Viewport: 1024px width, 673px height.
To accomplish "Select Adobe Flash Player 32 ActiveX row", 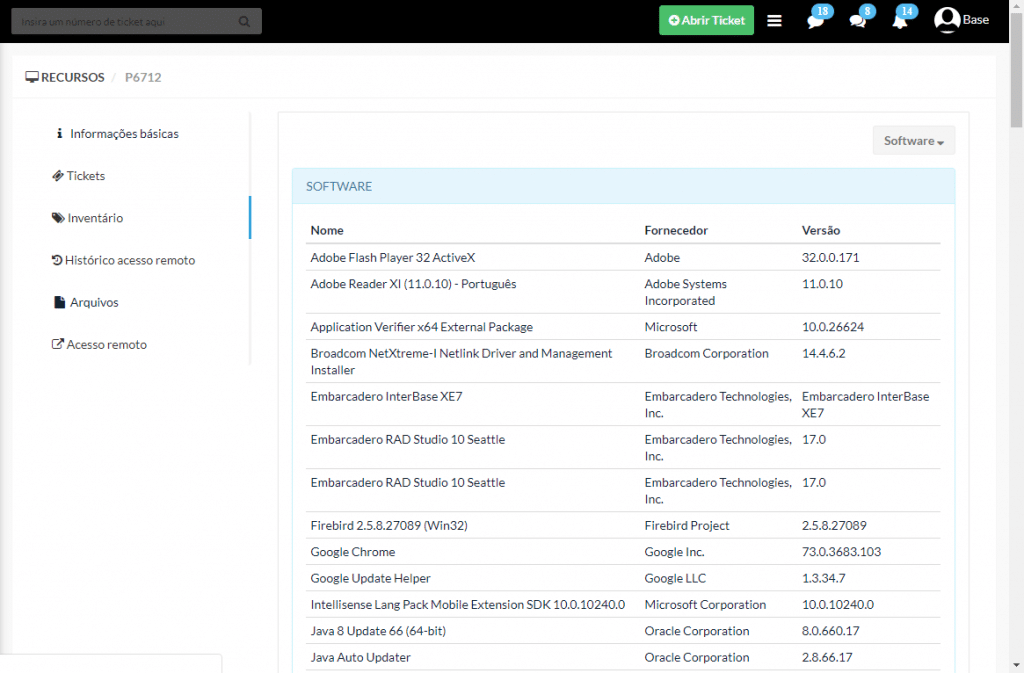I will click(x=623, y=257).
